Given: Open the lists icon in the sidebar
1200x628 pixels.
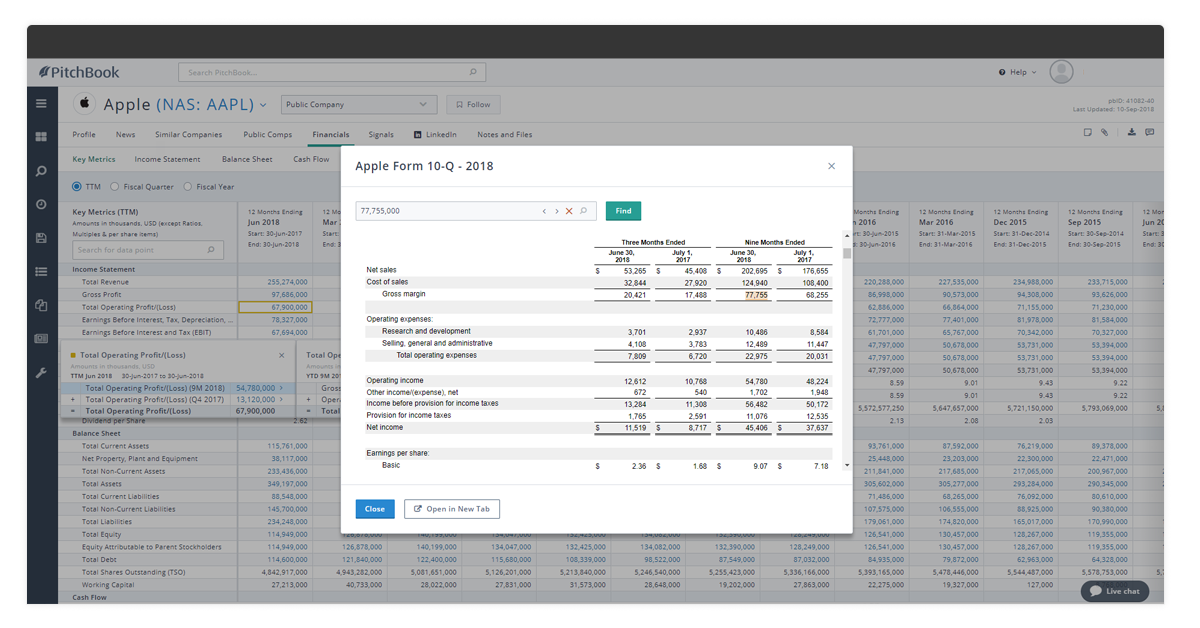Looking at the screenshot, I should [41, 271].
